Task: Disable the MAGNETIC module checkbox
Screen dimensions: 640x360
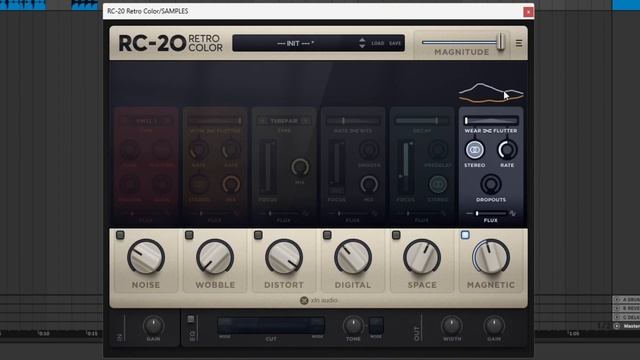Action: tap(465, 235)
